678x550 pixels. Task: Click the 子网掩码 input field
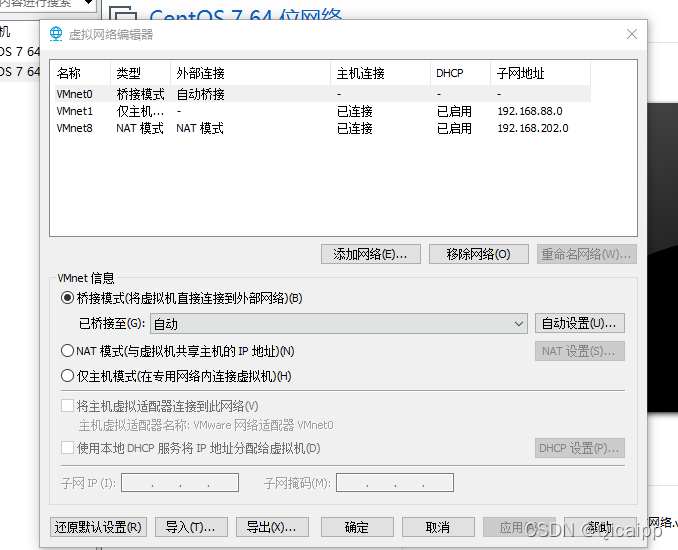[x=395, y=483]
